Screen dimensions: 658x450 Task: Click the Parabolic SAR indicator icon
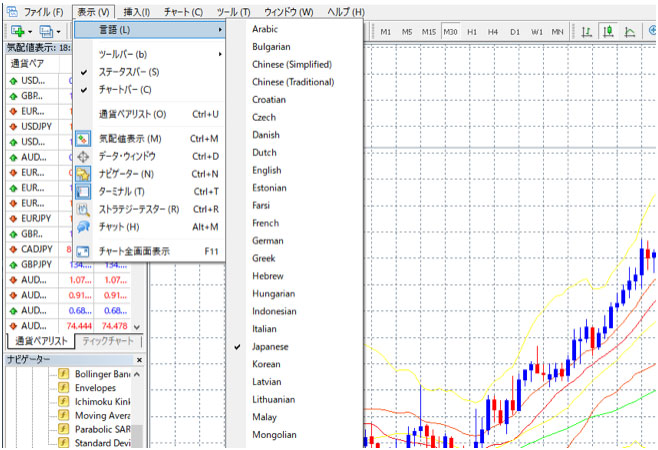pos(63,429)
